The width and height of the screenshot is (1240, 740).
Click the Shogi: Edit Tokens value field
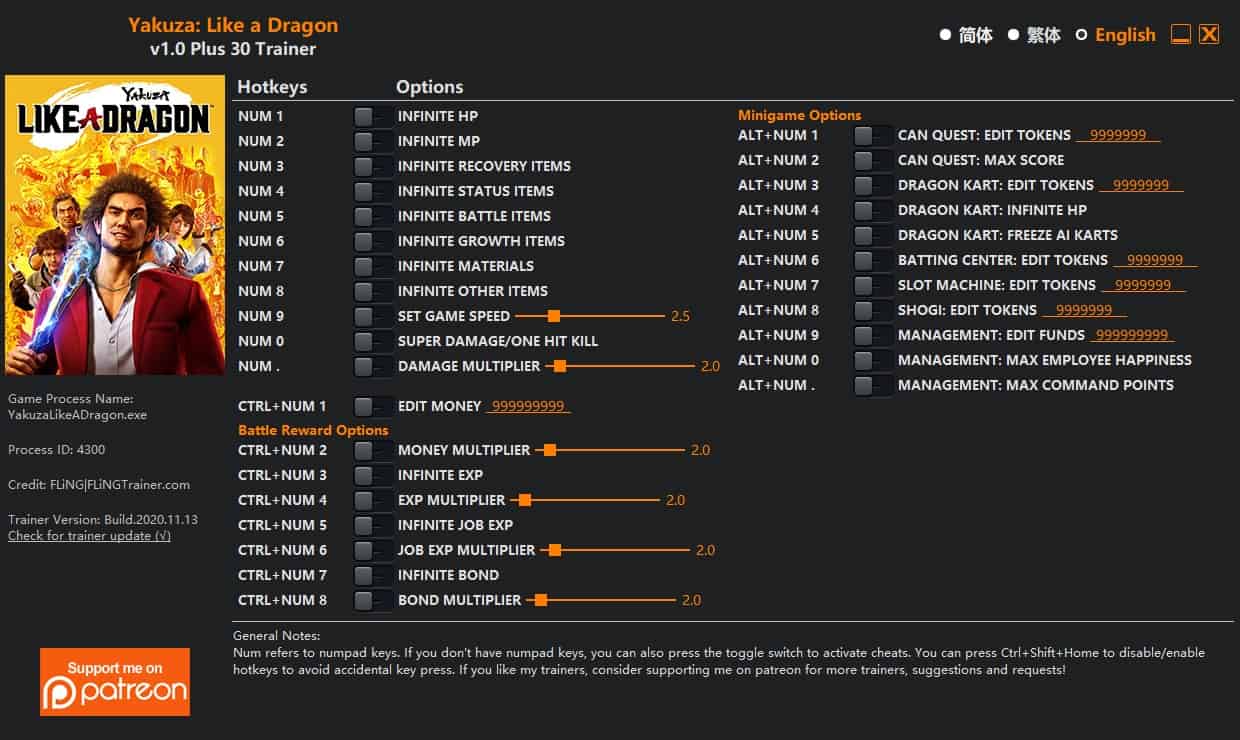(1084, 310)
